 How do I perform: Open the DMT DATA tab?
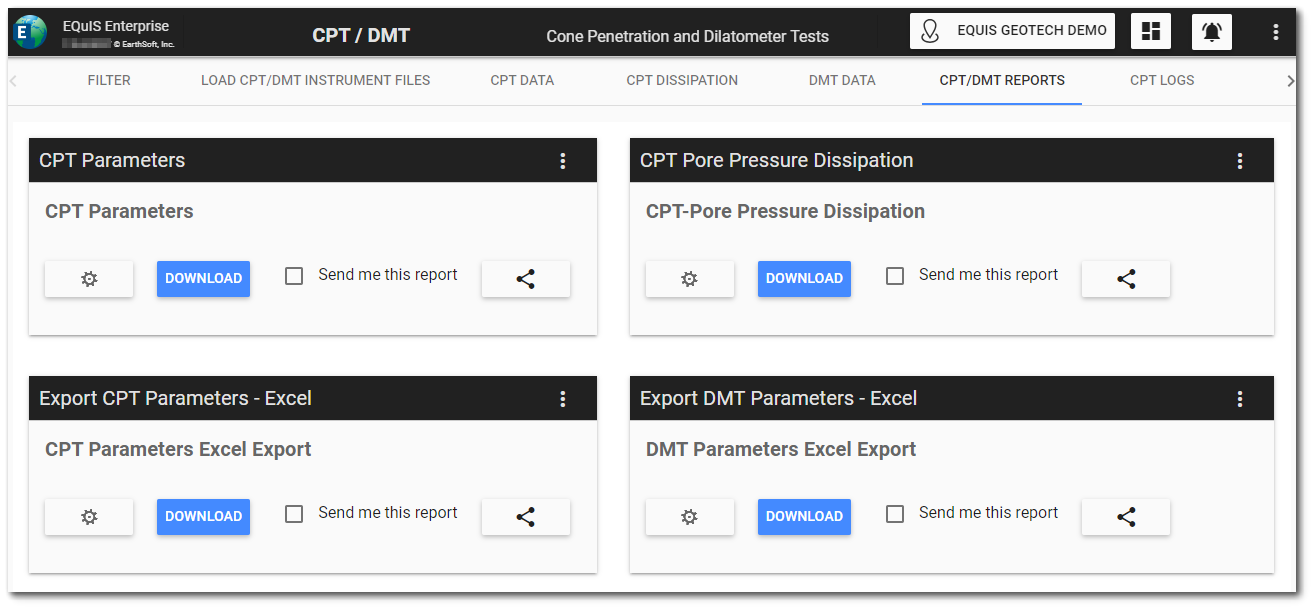tap(841, 80)
